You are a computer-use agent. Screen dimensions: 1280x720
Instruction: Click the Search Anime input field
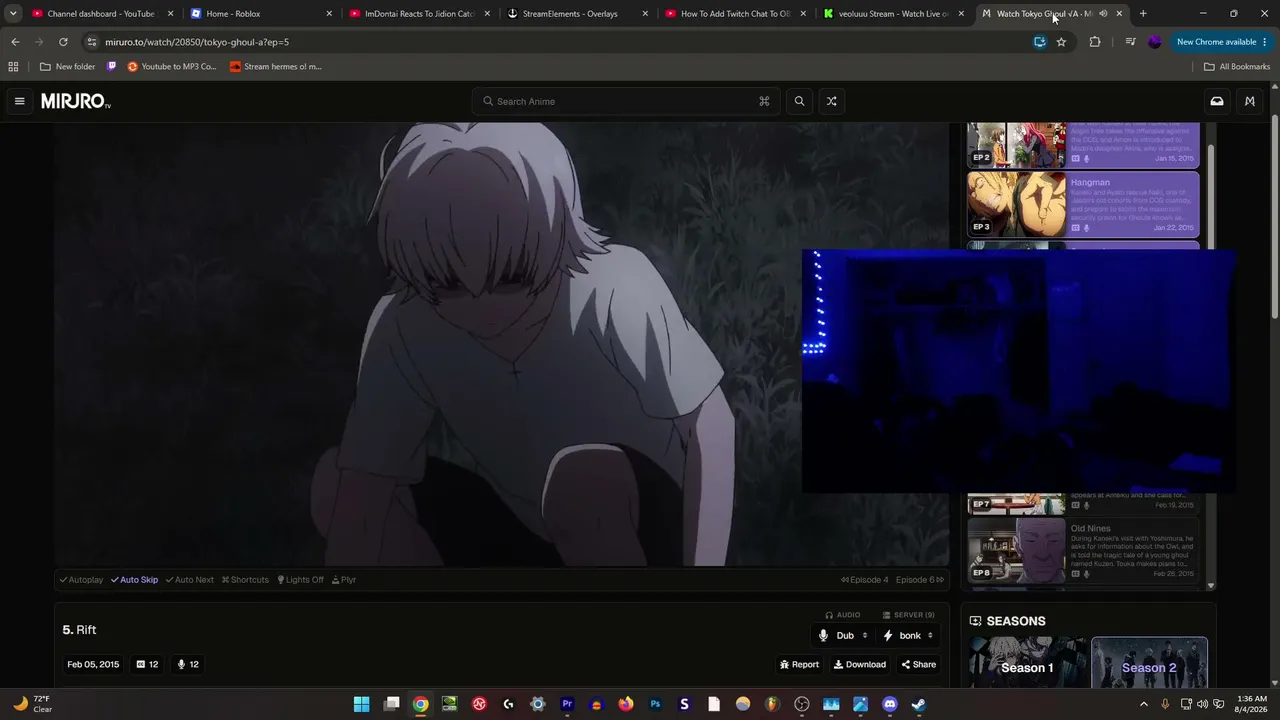[x=626, y=101]
